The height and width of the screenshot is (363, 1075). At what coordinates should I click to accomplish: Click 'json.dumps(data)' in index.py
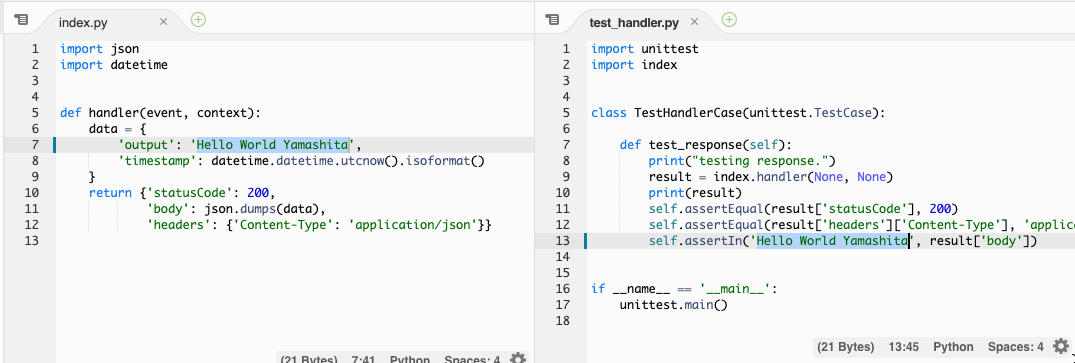click(262, 209)
